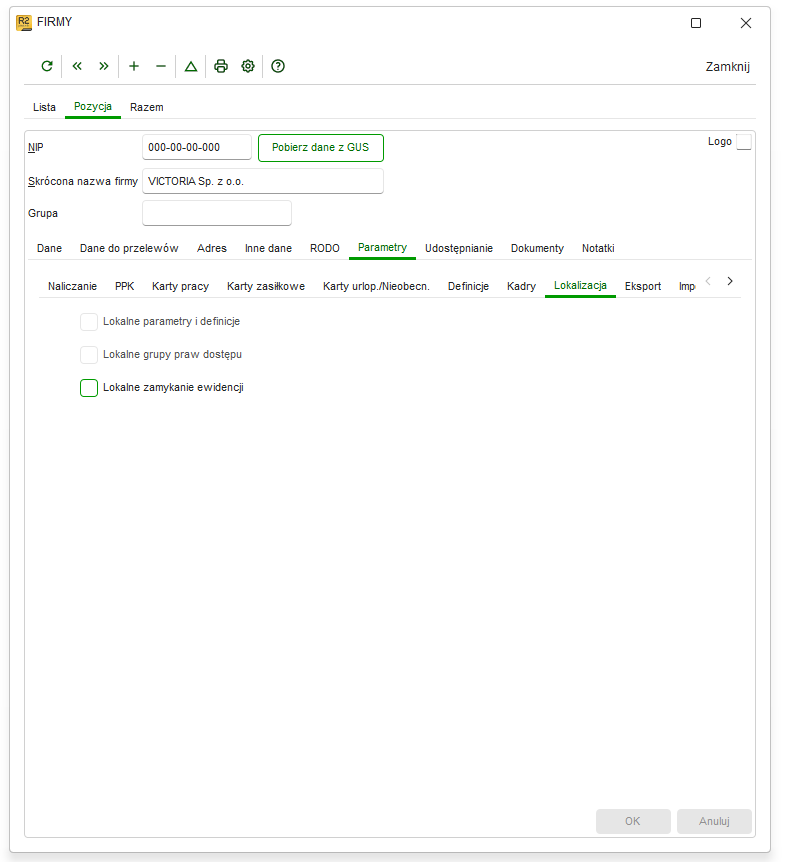Close the FIRMY window with X
The width and height of the screenshot is (787, 862).
pyautogui.click(x=746, y=23)
